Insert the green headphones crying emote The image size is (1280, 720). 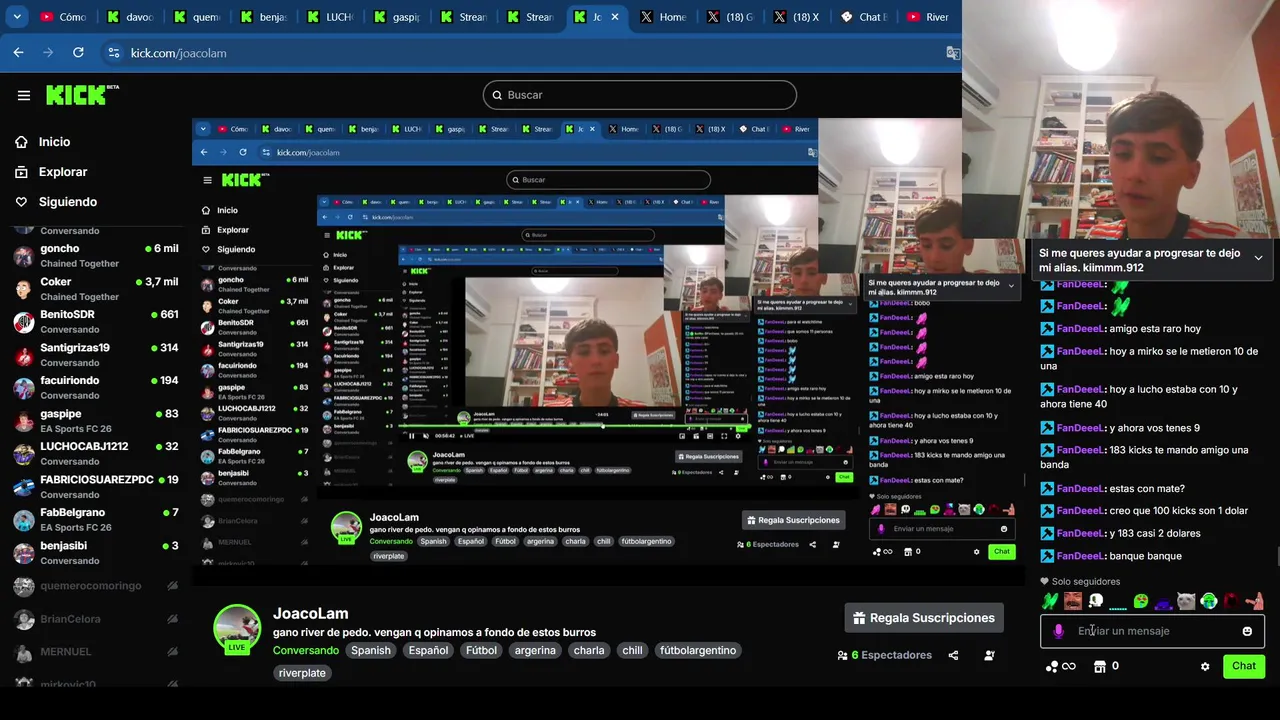pyautogui.click(x=1209, y=601)
